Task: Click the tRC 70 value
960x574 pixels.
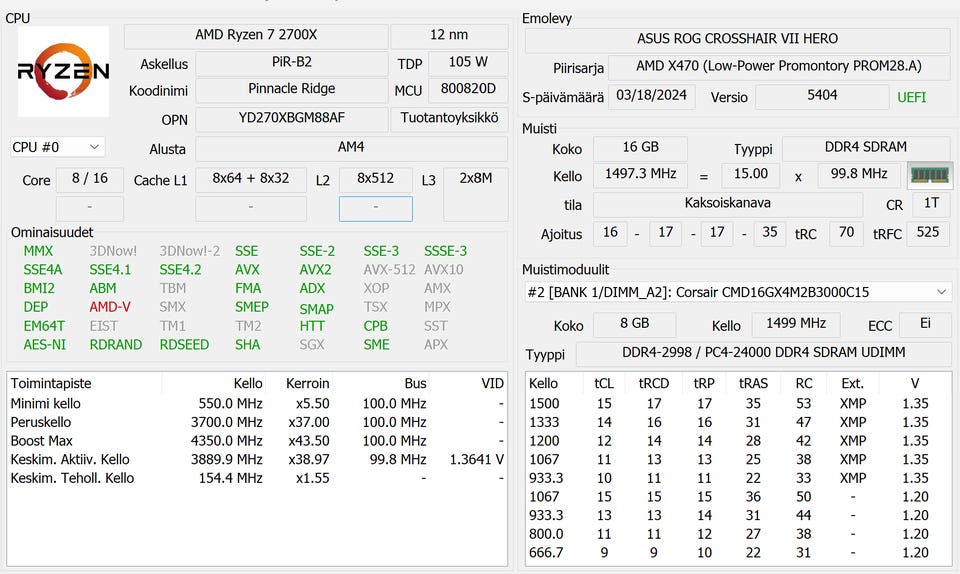Action: [846, 233]
